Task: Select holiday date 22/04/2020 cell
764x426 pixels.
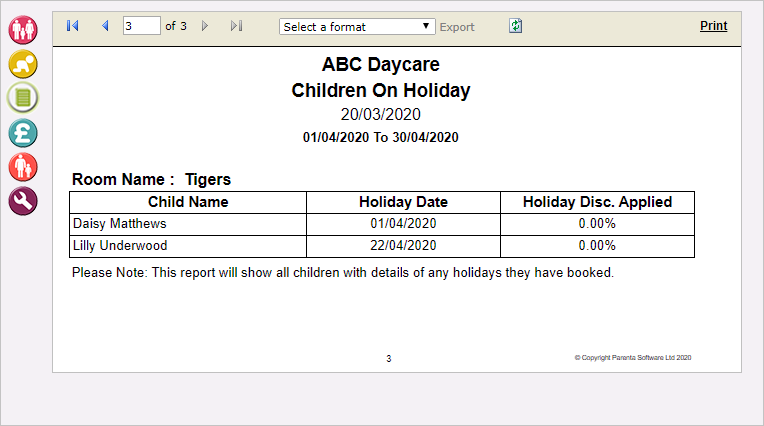Action: pos(403,246)
